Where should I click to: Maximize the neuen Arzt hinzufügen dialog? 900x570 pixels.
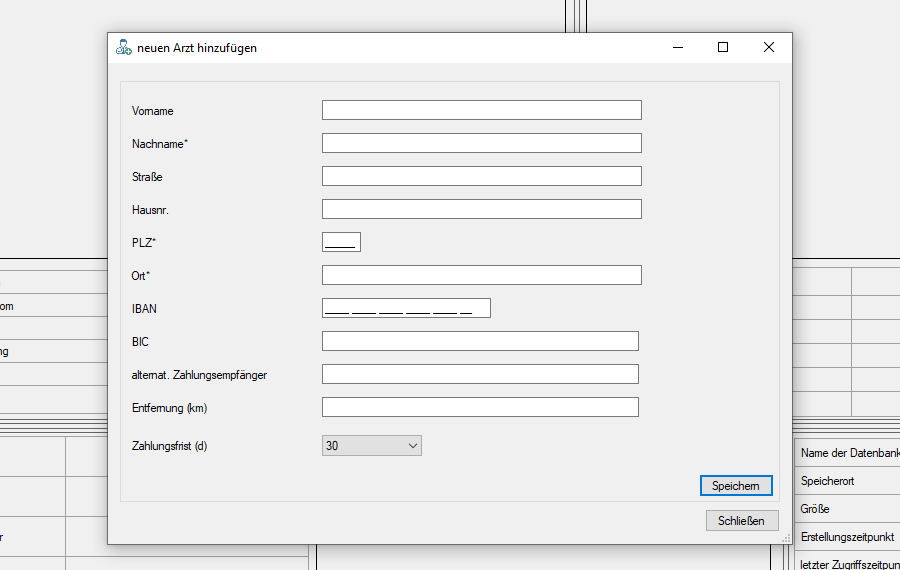(723, 47)
